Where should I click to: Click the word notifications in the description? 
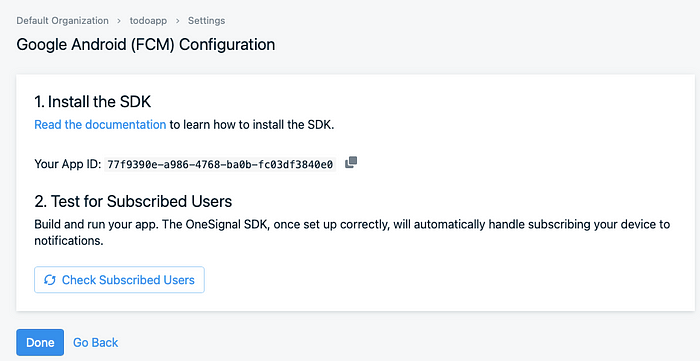tap(69, 241)
